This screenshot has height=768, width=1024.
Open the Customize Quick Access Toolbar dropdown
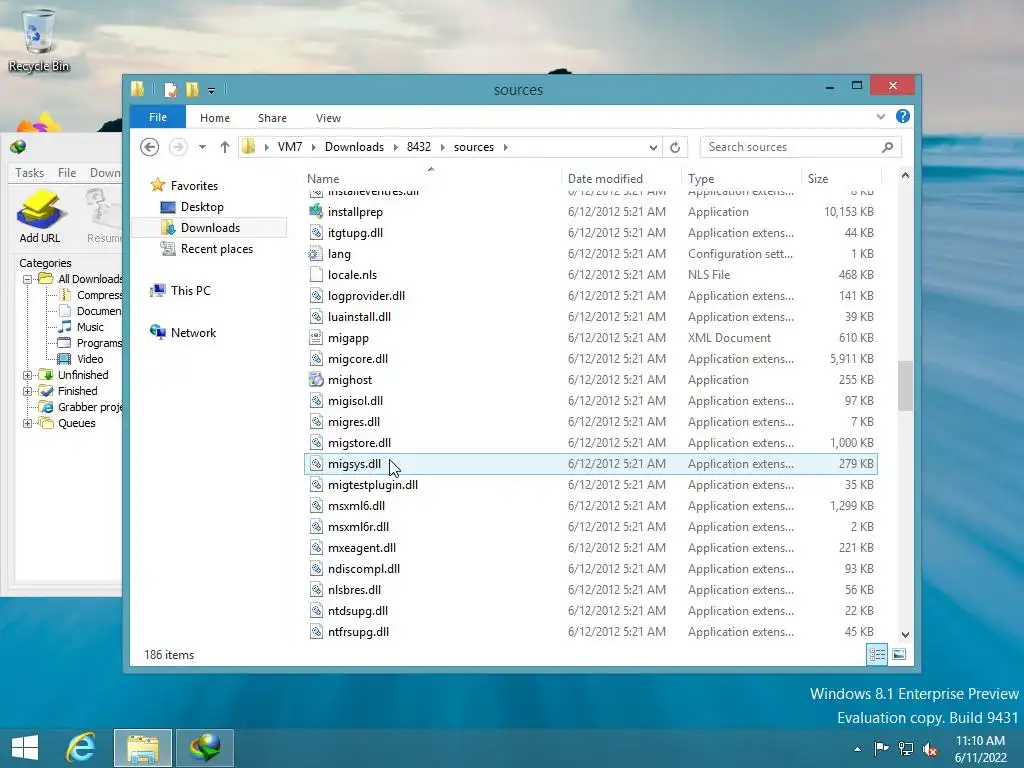click(x=211, y=90)
